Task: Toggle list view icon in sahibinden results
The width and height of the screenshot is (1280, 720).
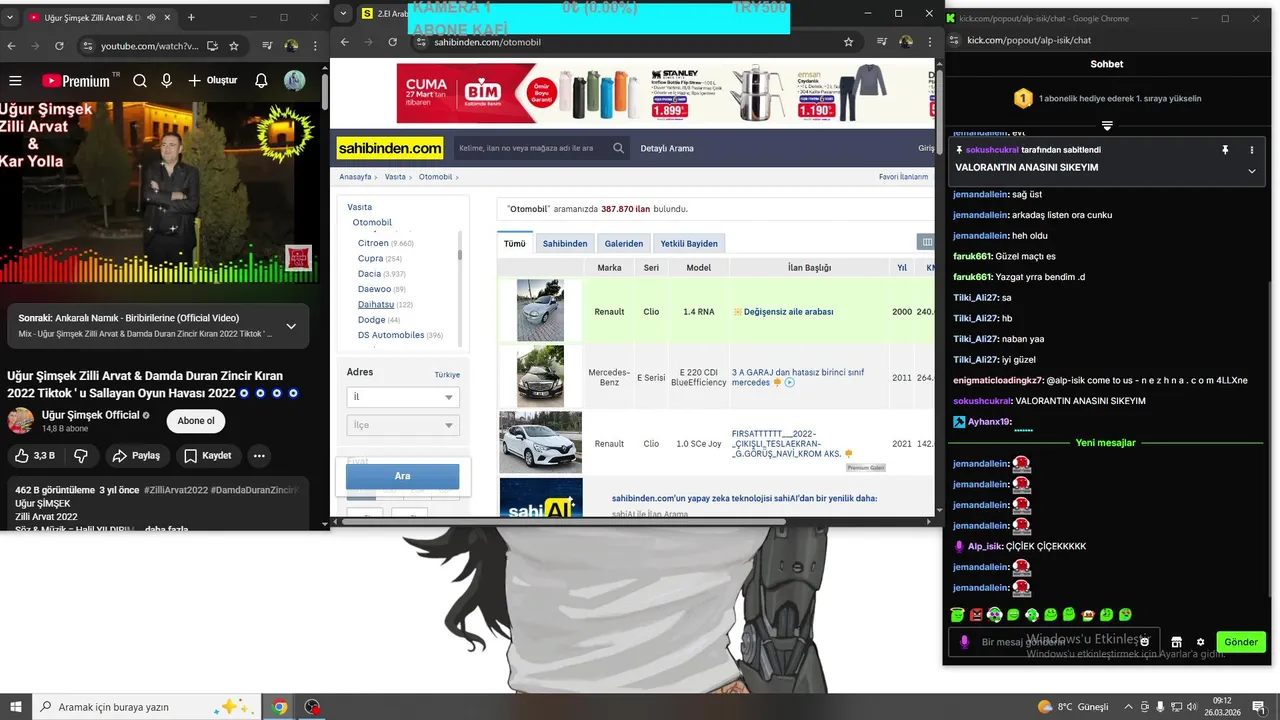Action: [x=927, y=242]
